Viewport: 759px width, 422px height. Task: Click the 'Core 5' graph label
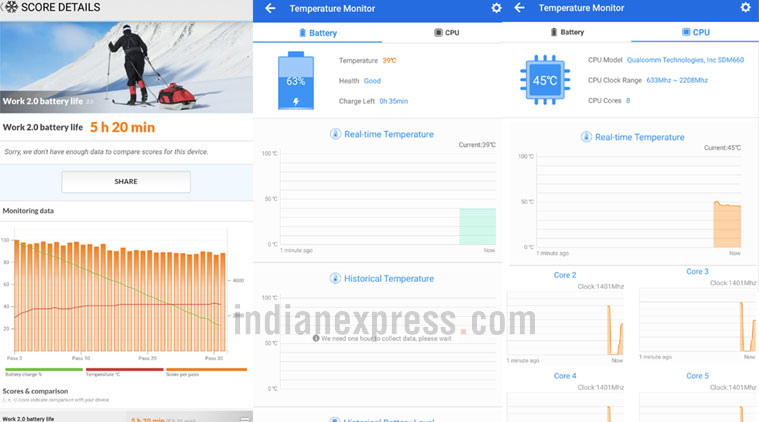coord(698,376)
